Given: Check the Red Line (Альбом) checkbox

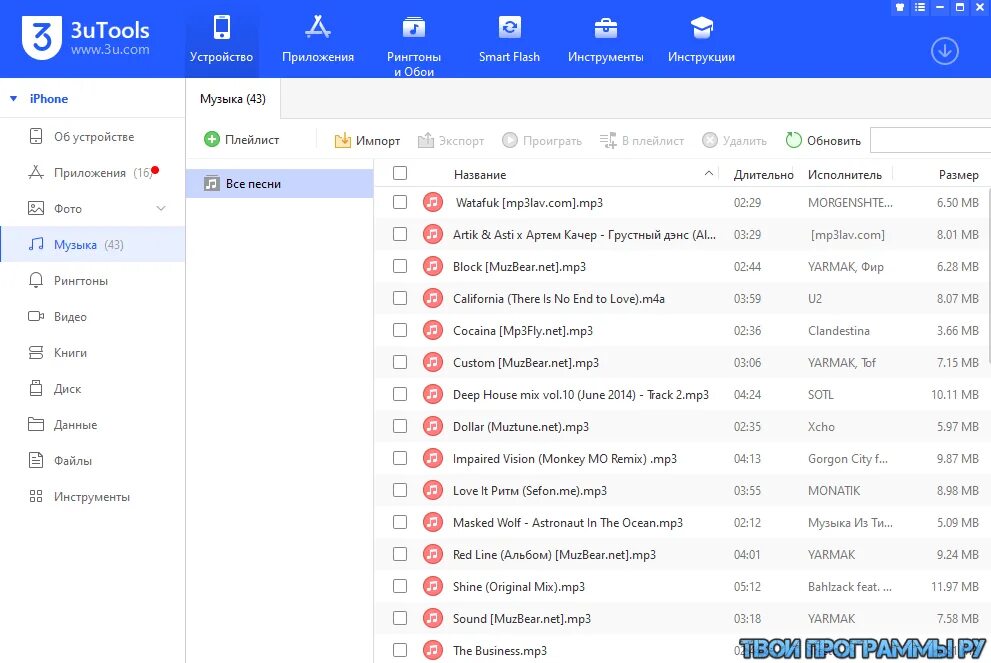Looking at the screenshot, I should [x=400, y=554].
